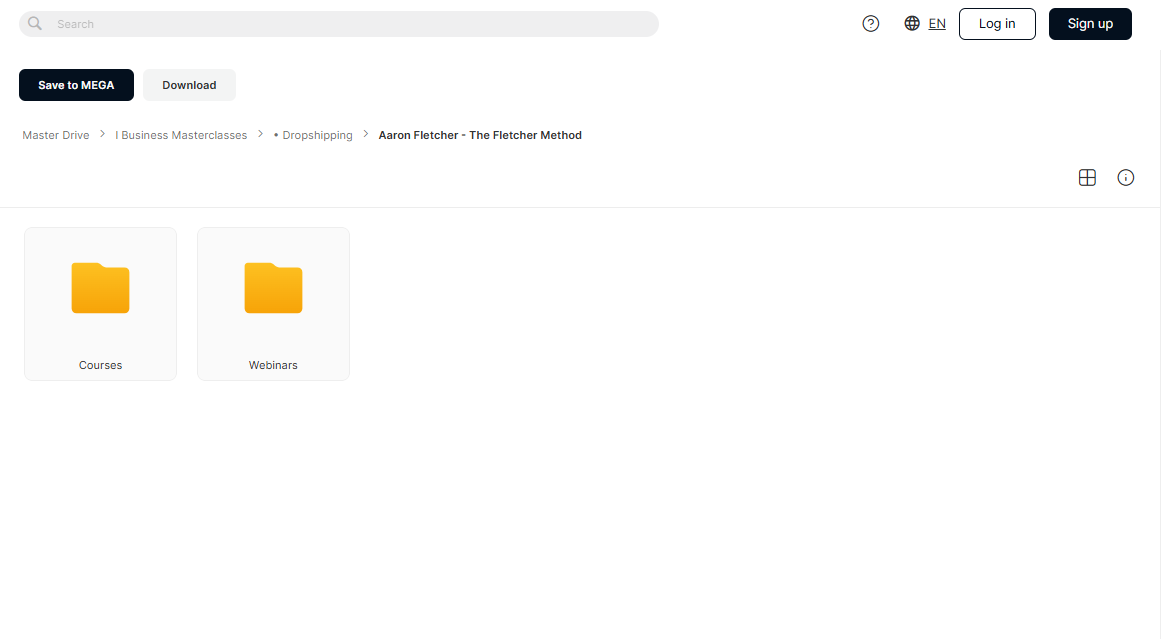
Task: Go to Dropshipping breadcrumb
Action: coord(313,135)
